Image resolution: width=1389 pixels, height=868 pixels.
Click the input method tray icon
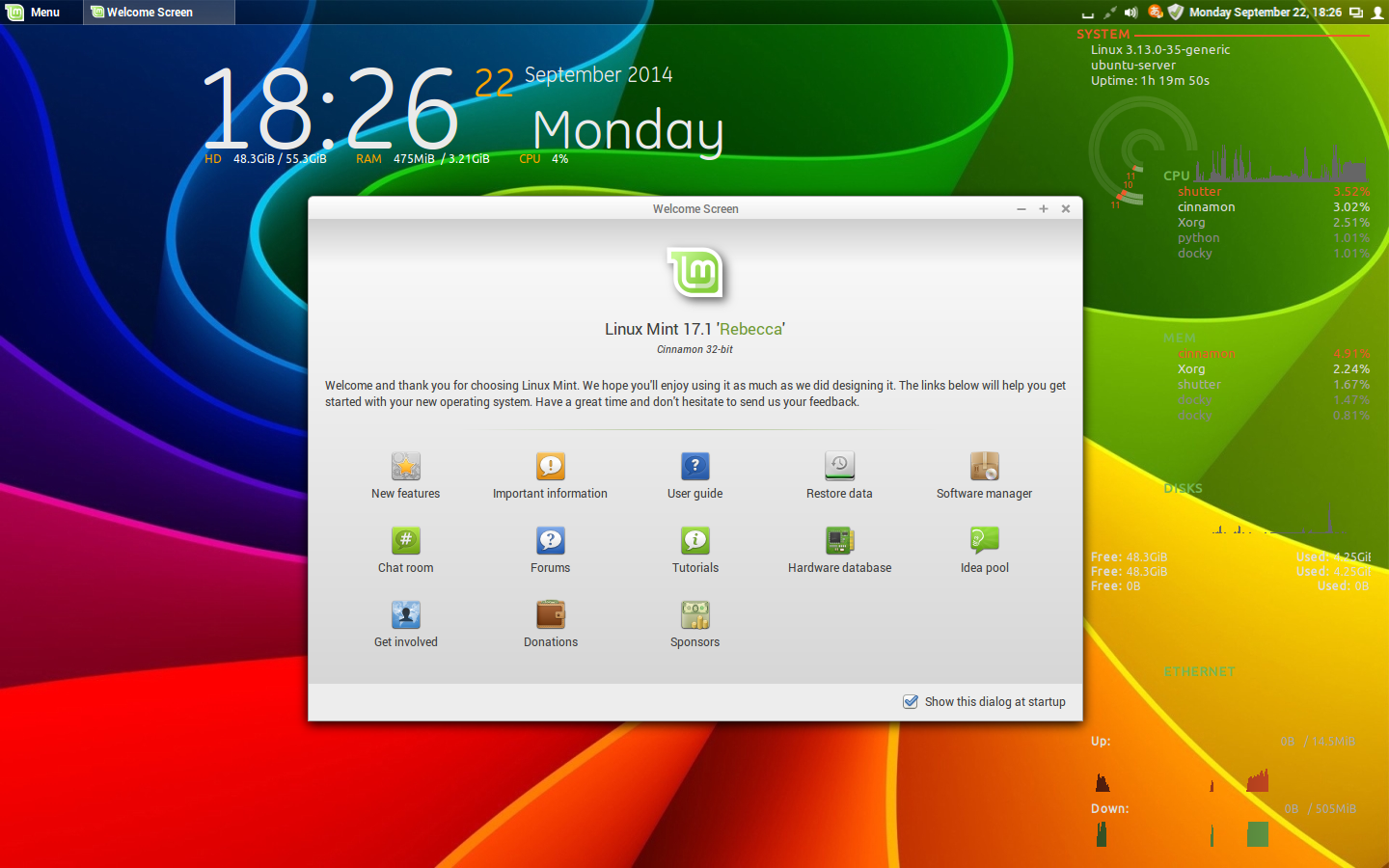click(x=1155, y=13)
